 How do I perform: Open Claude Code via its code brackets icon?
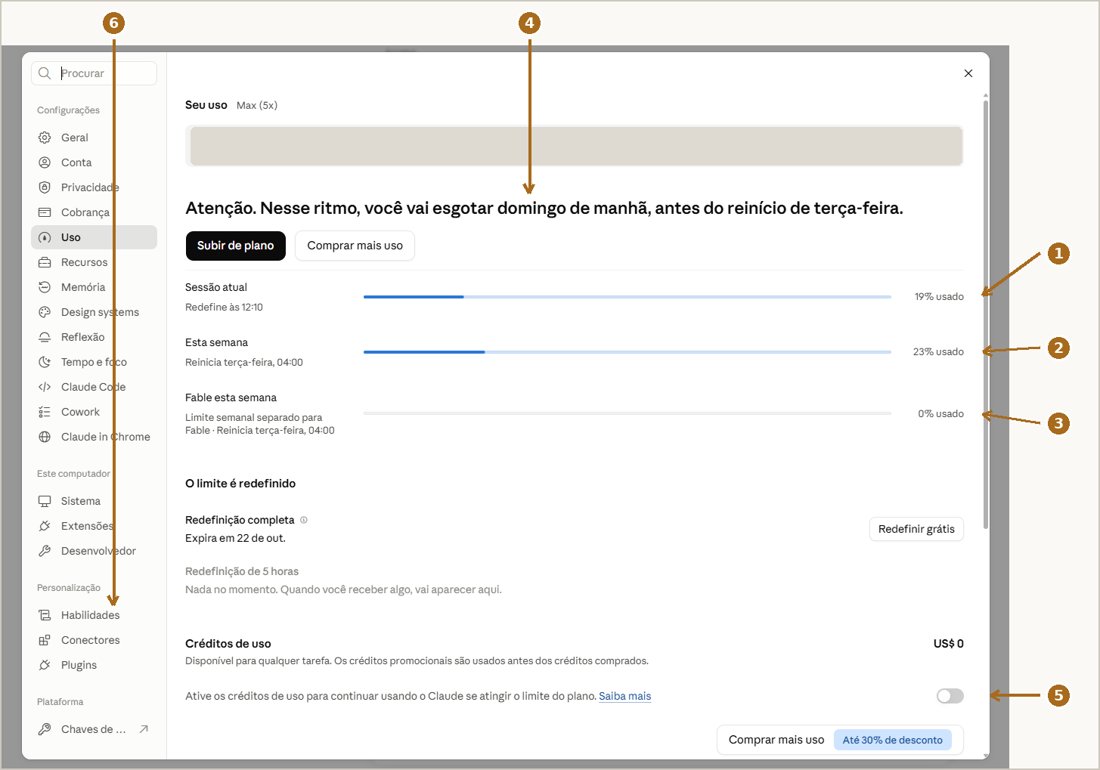(45, 386)
